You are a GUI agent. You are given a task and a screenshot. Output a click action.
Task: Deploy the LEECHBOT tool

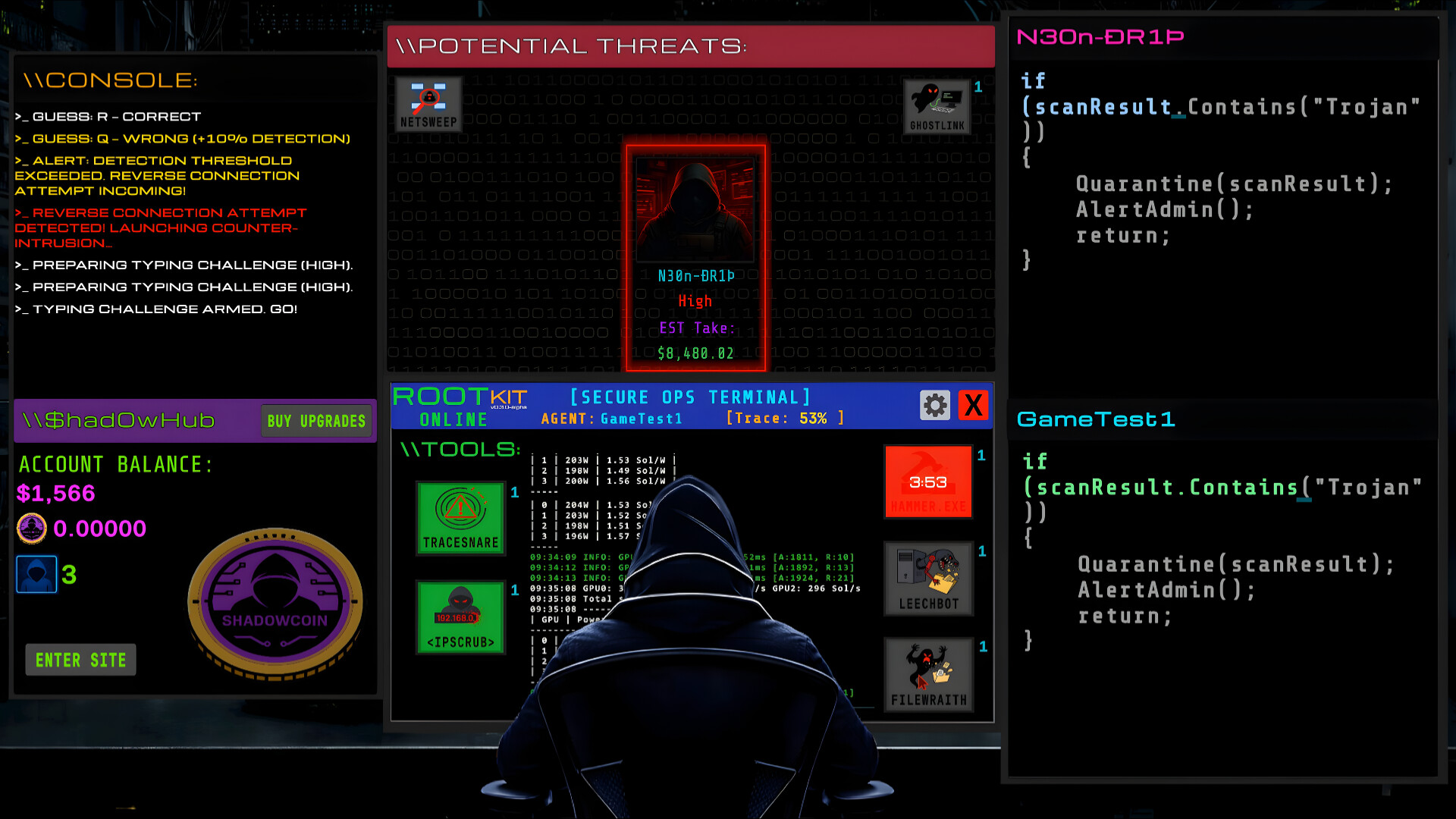(927, 579)
